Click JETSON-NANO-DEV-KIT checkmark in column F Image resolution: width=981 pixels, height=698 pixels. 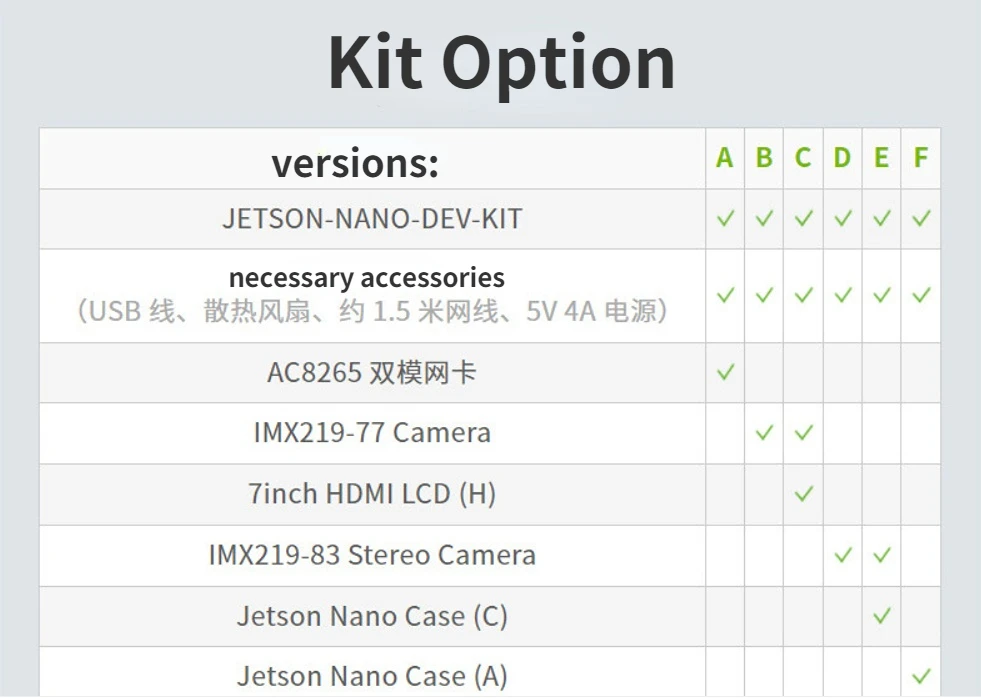(x=921, y=218)
